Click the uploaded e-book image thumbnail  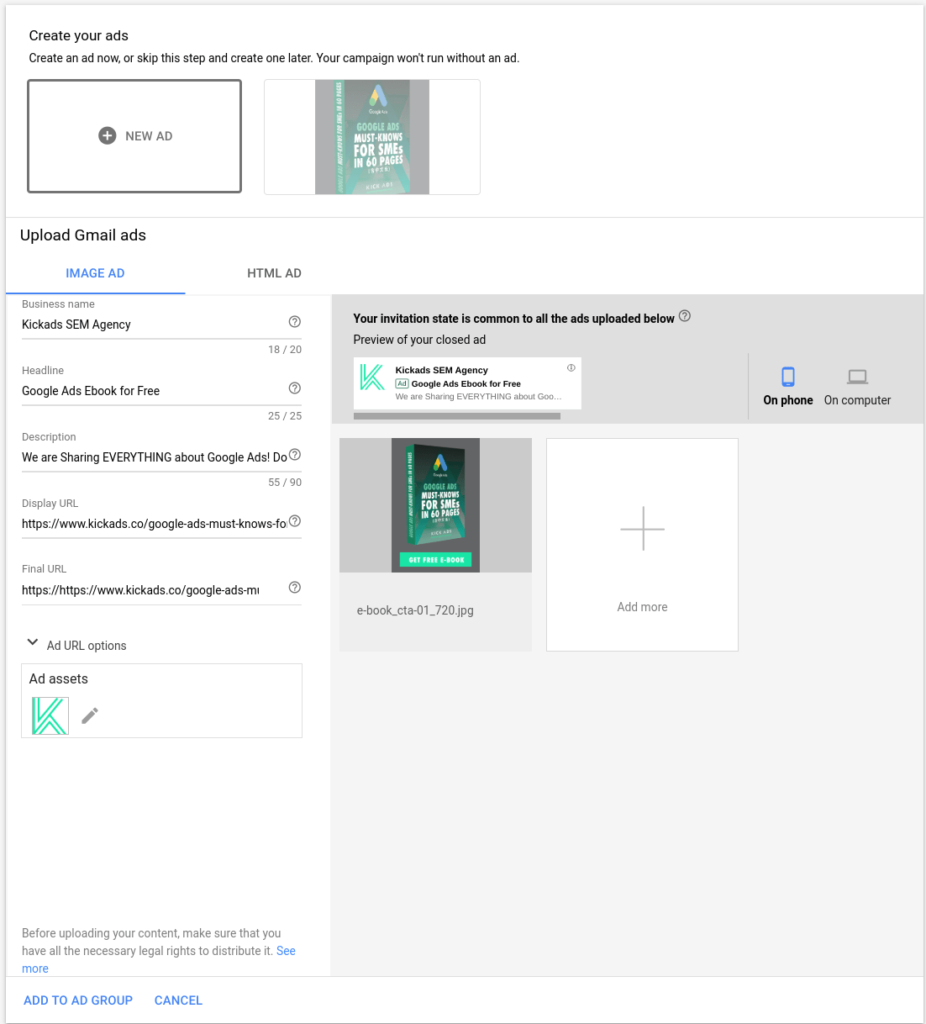436,505
